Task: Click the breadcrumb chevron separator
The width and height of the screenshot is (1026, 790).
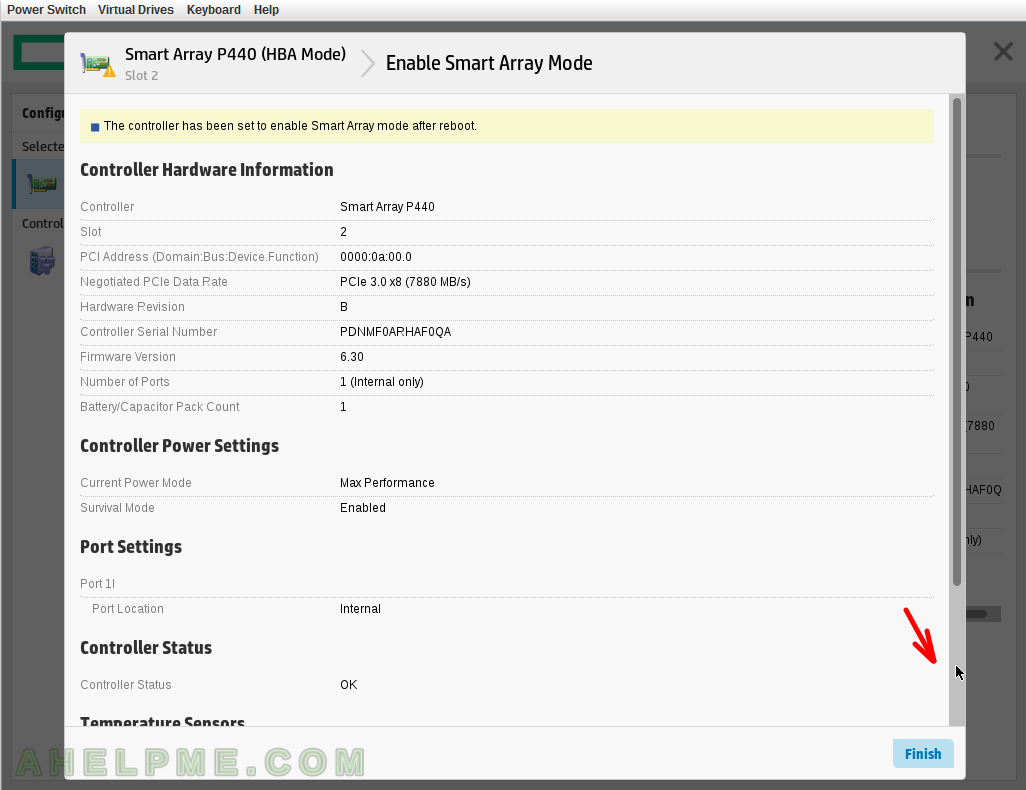Action: tap(368, 63)
